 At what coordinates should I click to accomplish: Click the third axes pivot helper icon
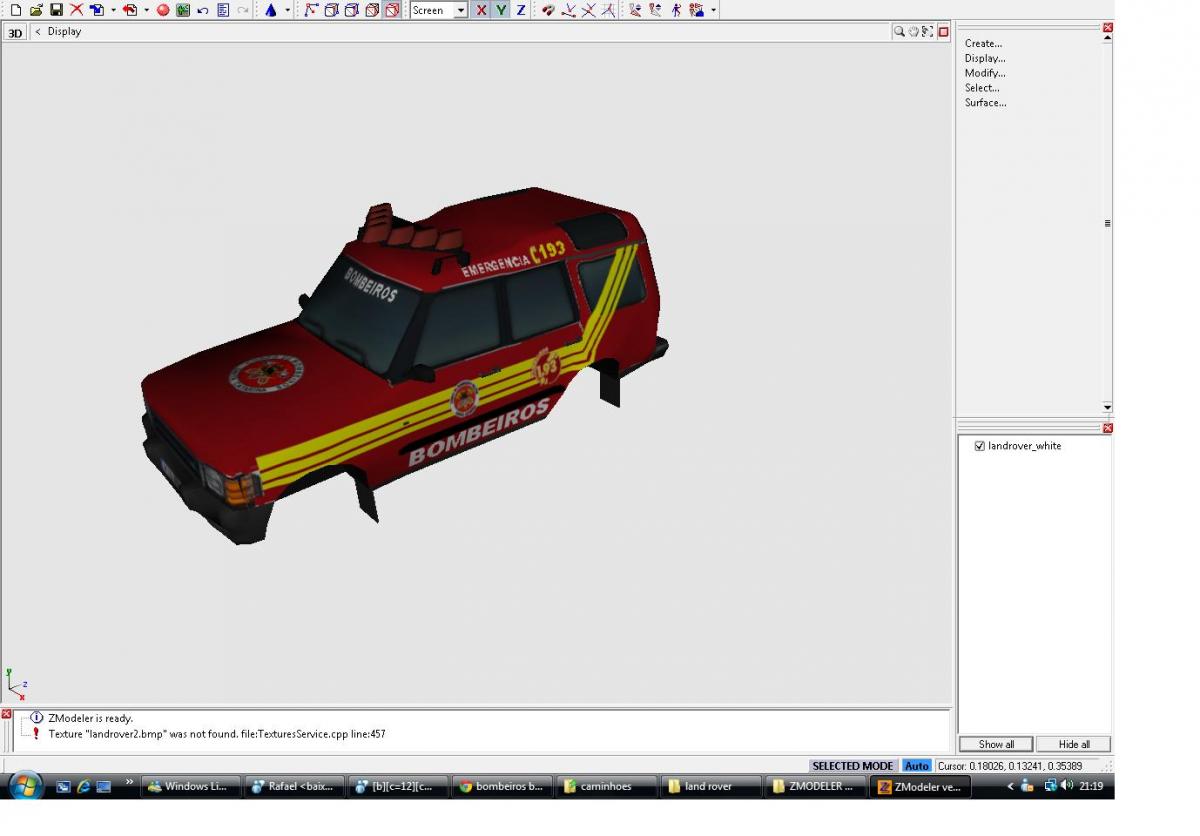coord(608,10)
